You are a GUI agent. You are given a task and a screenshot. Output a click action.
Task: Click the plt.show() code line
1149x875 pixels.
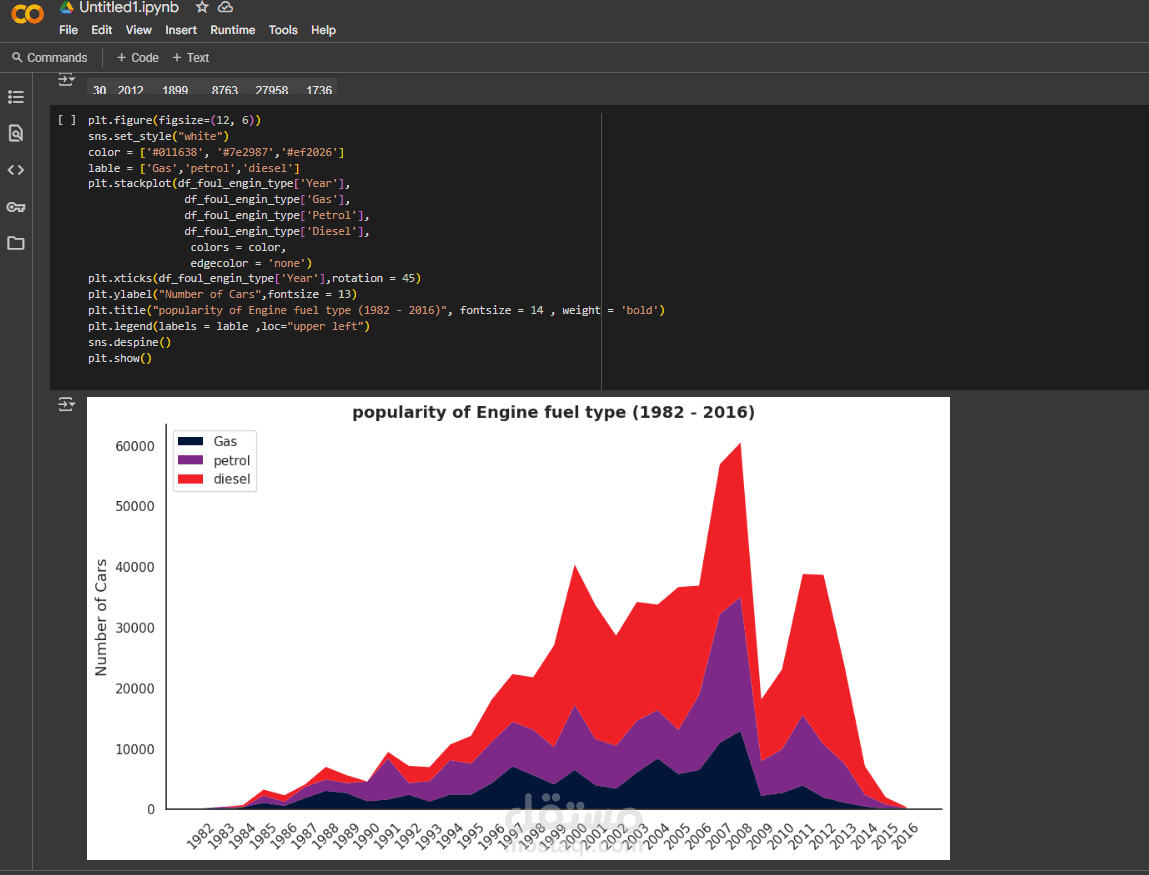click(x=120, y=358)
